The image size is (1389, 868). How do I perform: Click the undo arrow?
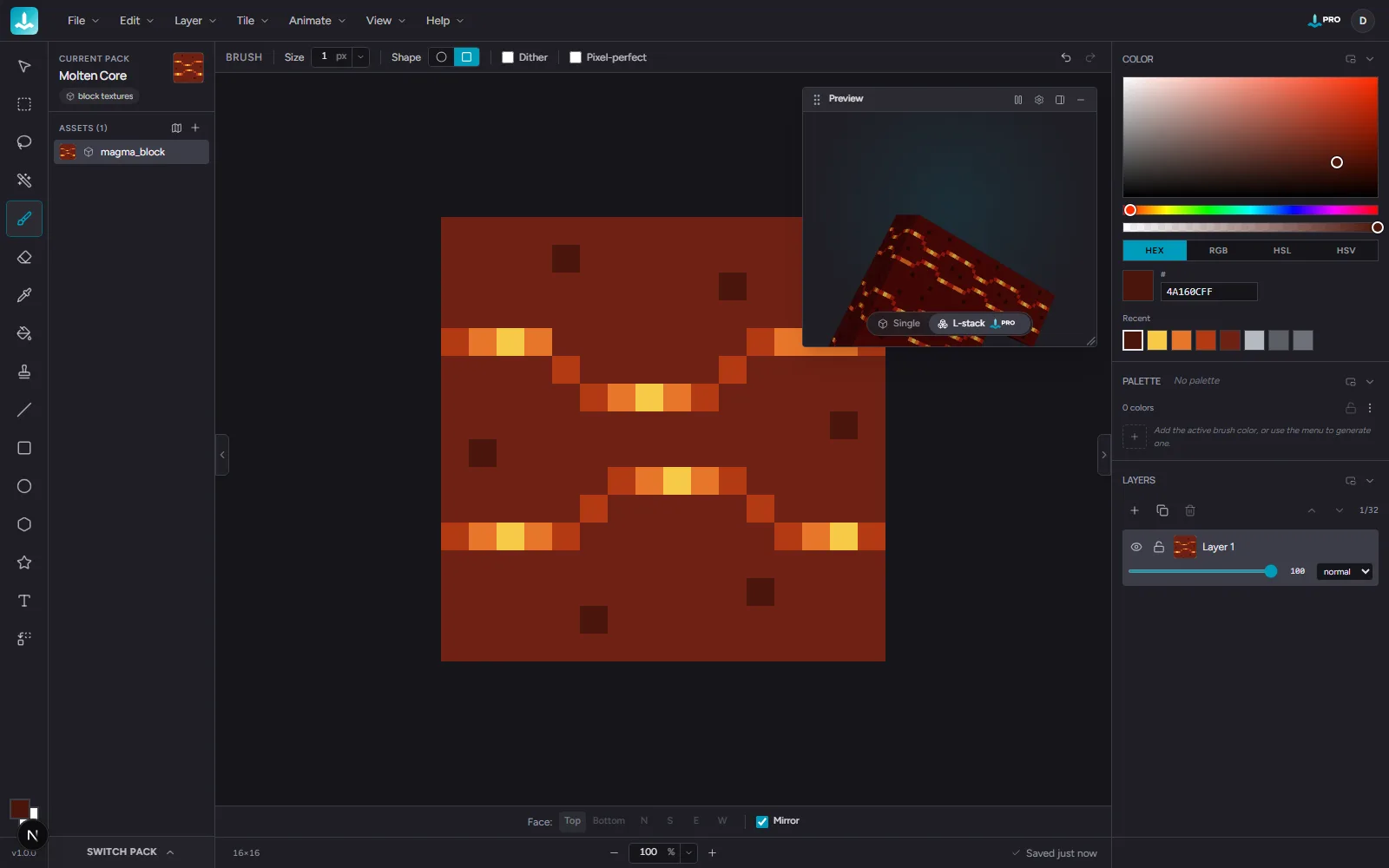pos(1066,57)
